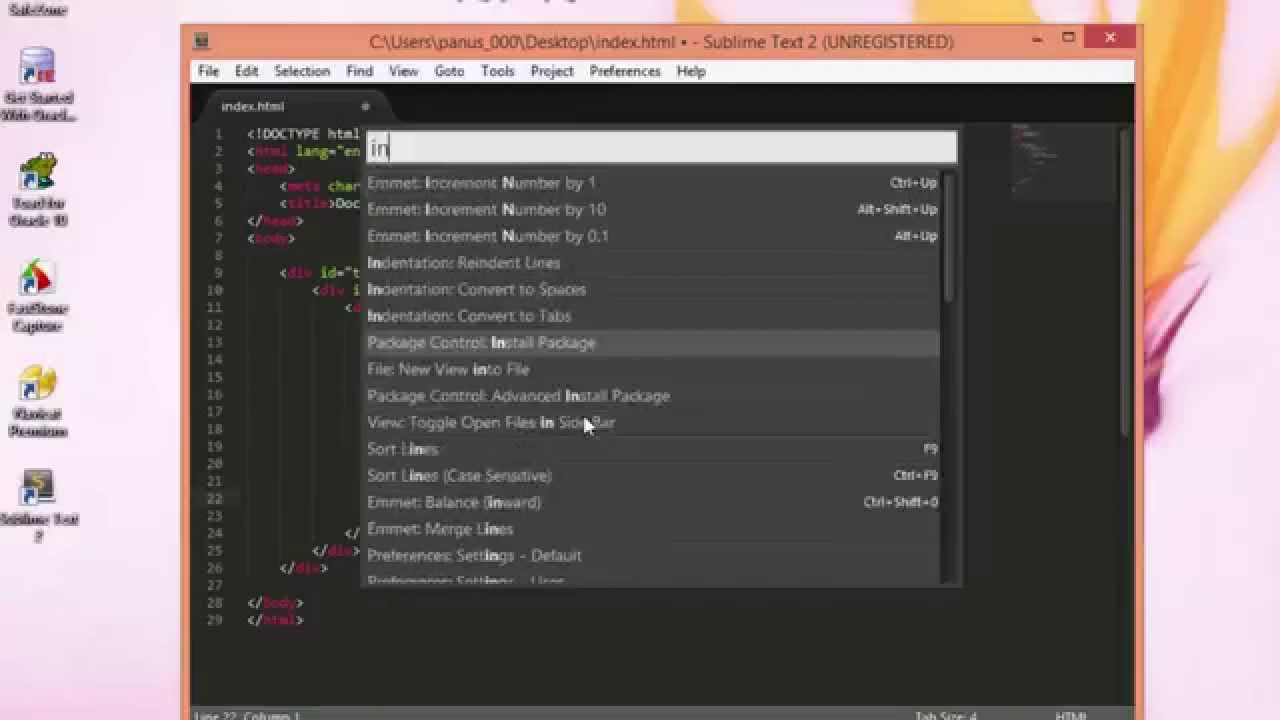Open the Goto menu
Image resolution: width=1280 pixels, height=720 pixels.
(449, 71)
